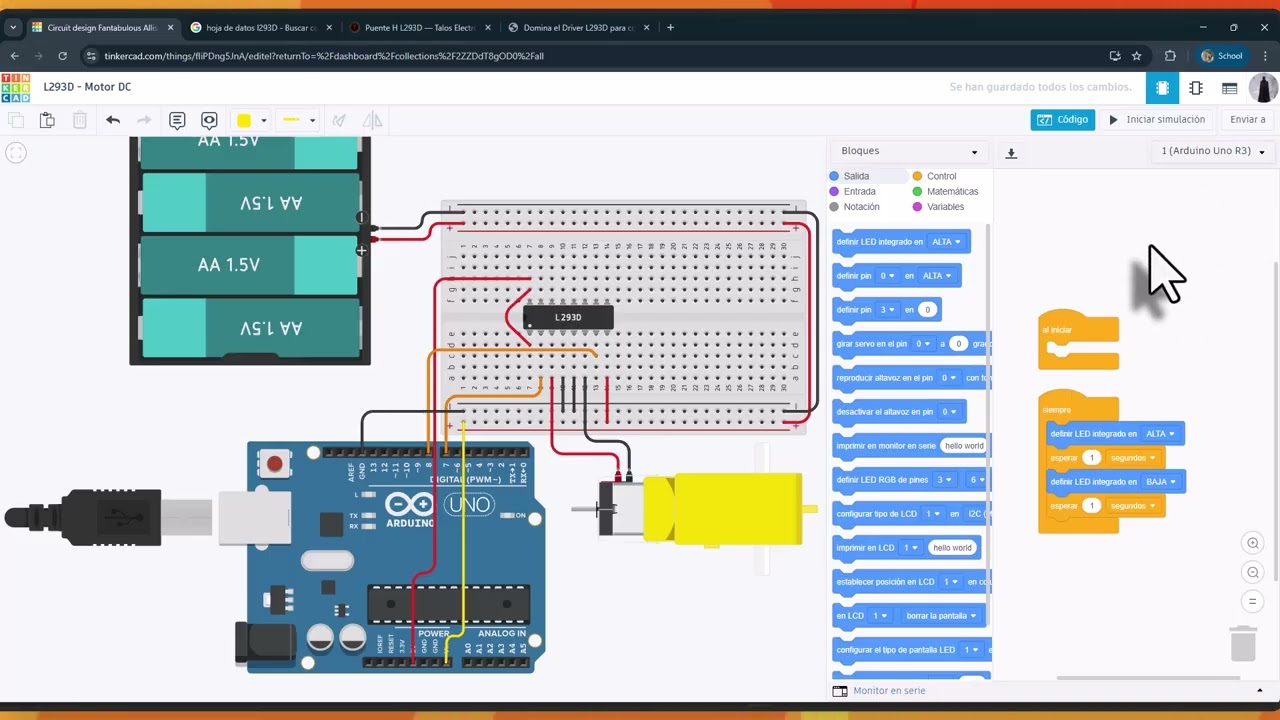Click the redo arrow icon
This screenshot has width=1280, height=720.
point(144,120)
